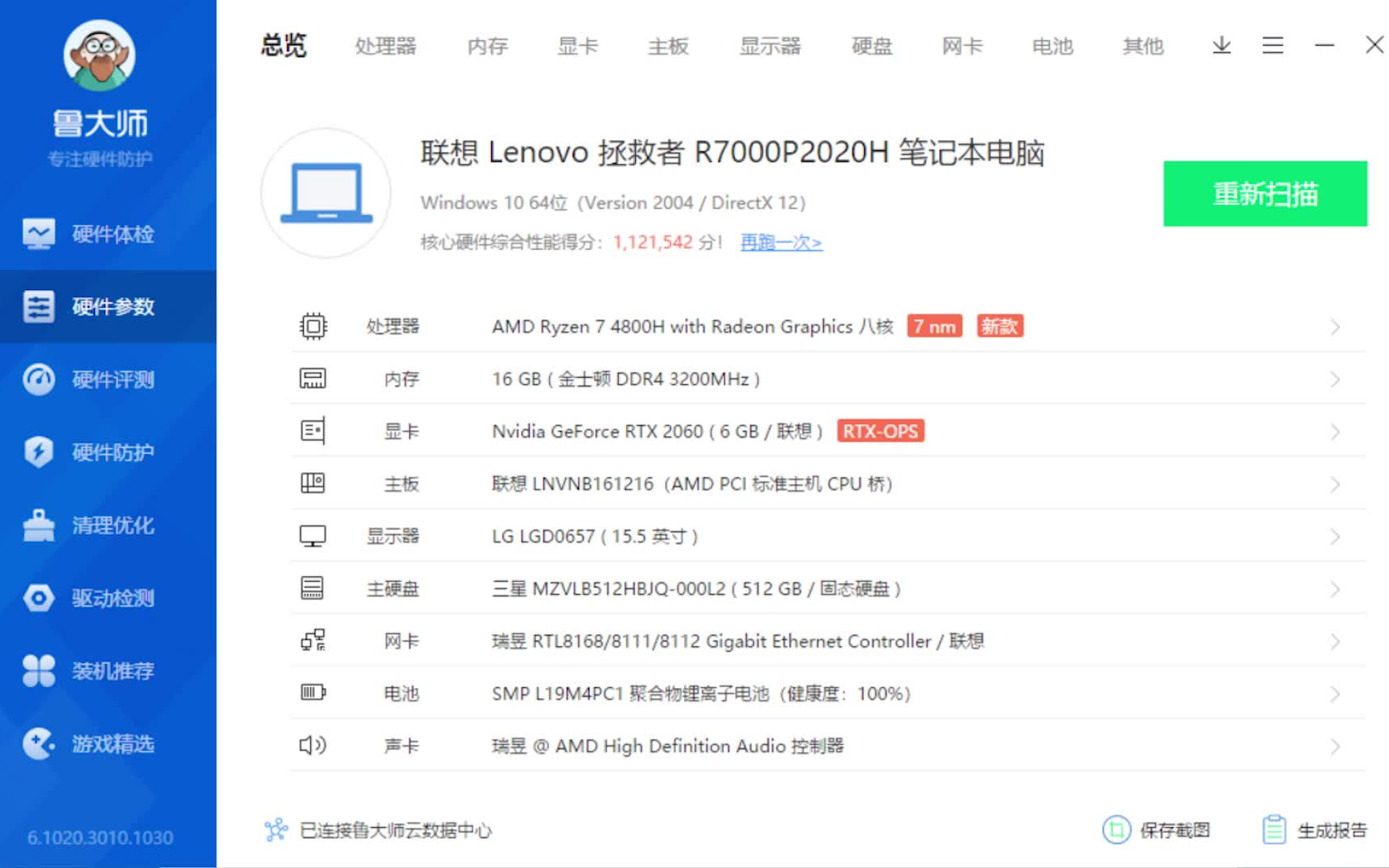The image size is (1389, 868).
Task: Switch to the 硬盘 tab
Action: point(872,46)
